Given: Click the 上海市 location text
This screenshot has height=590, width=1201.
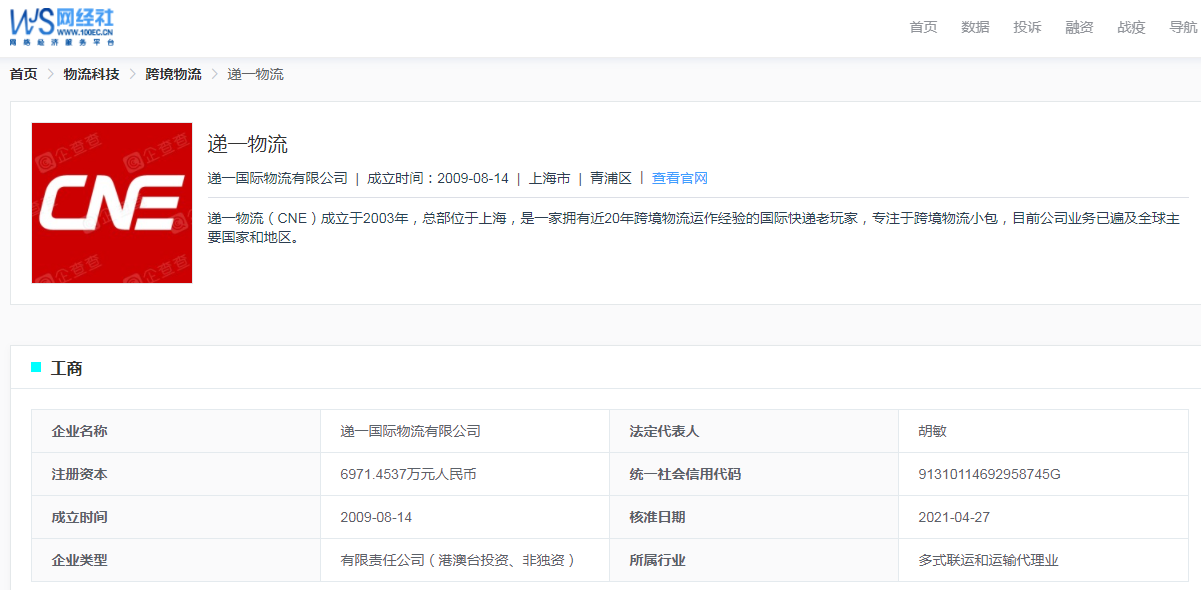Looking at the screenshot, I should [549, 178].
